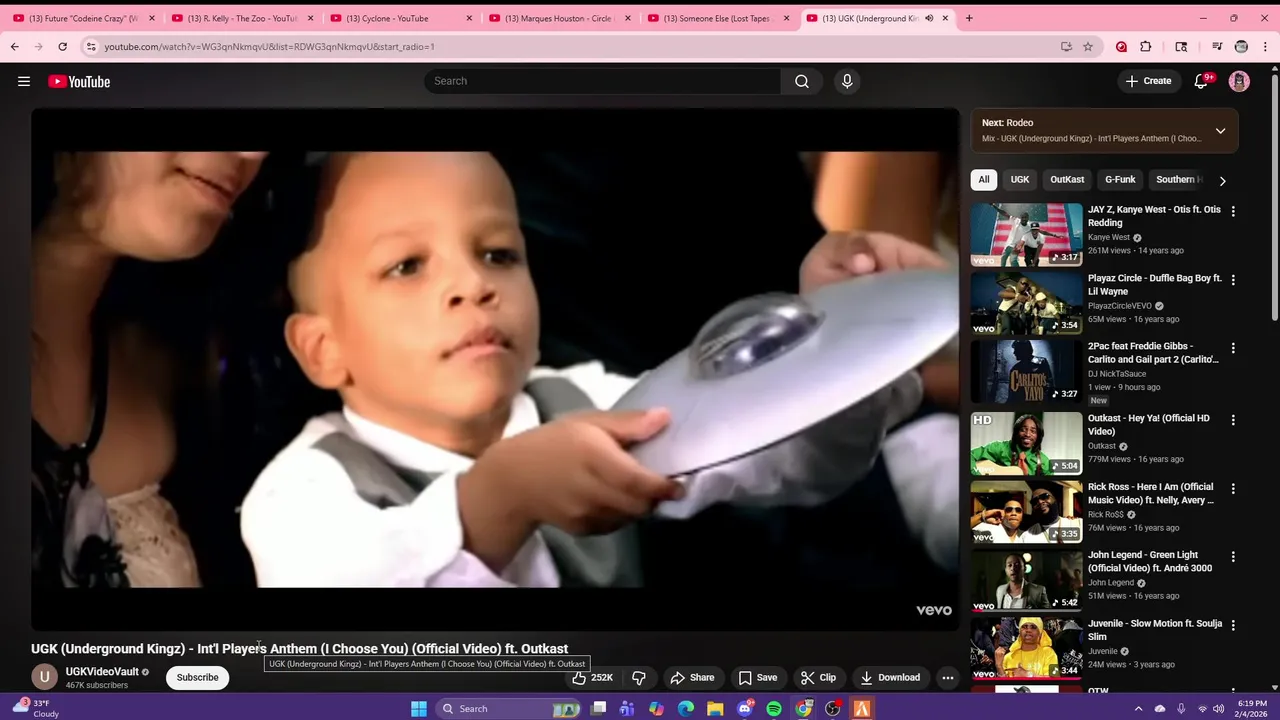
Task: Reload the page
Action: pos(62,46)
